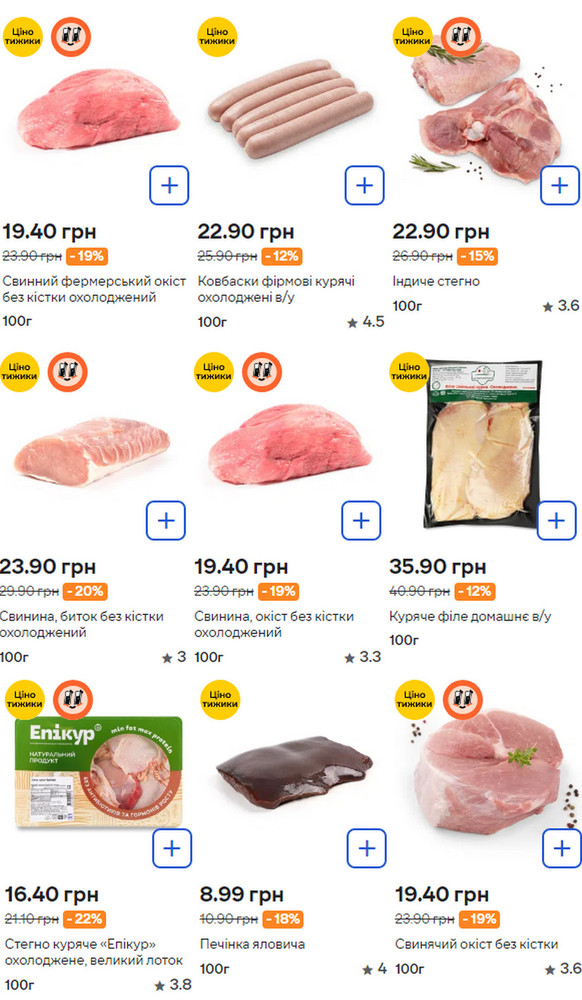582x1000 pixels.
Task: Add Індиче стегно to cart
Action: (560, 186)
